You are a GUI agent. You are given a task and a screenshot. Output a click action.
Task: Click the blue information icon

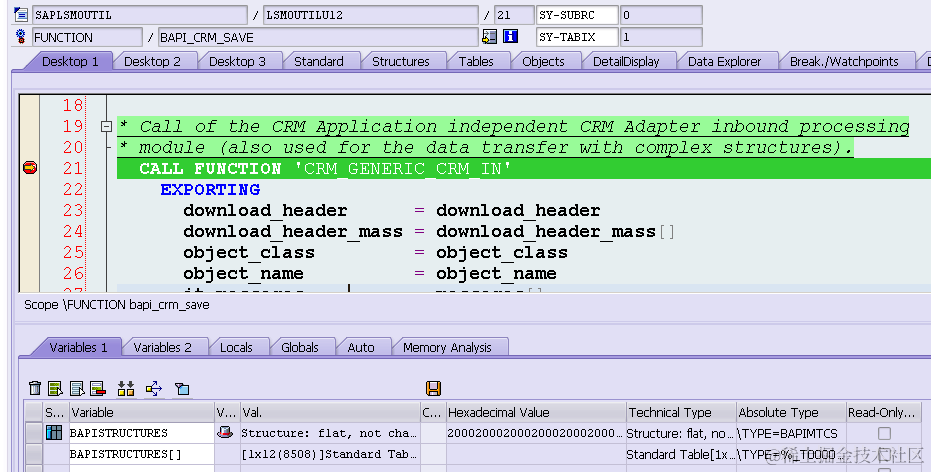[511, 37]
